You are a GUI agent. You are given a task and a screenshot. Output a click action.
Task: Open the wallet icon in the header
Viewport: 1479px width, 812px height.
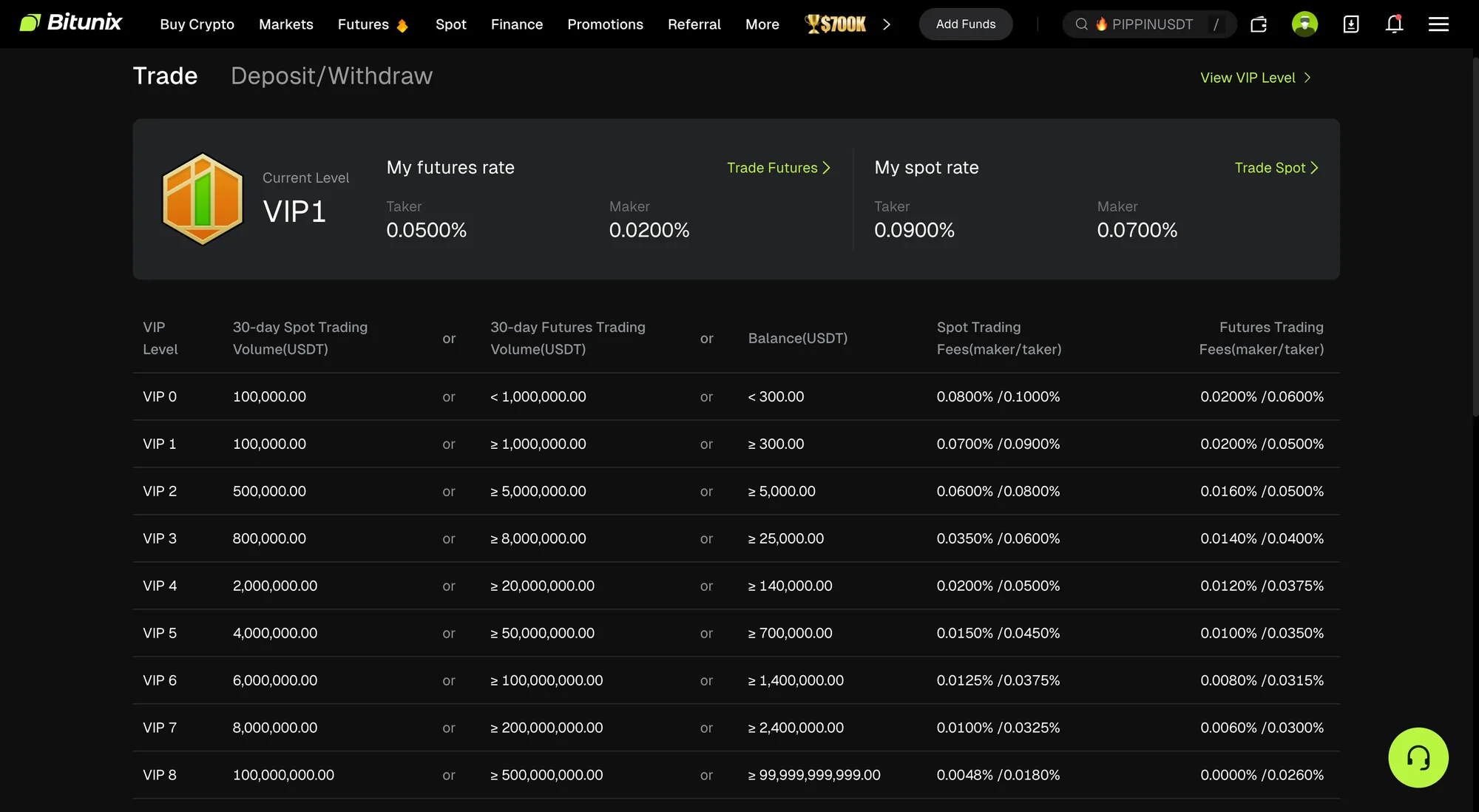click(x=1259, y=24)
